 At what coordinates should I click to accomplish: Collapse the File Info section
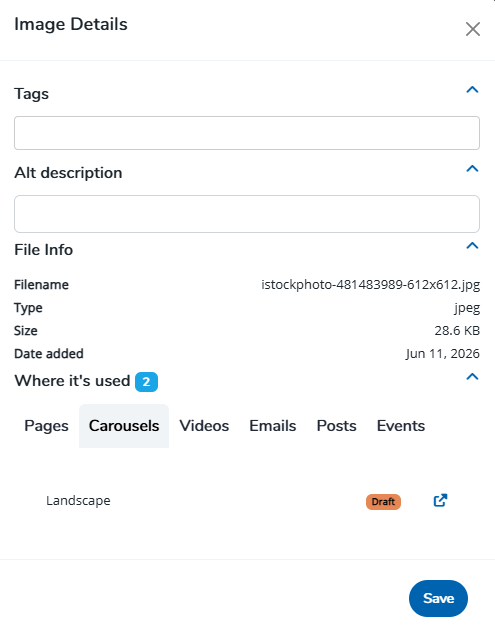pyautogui.click(x=472, y=245)
